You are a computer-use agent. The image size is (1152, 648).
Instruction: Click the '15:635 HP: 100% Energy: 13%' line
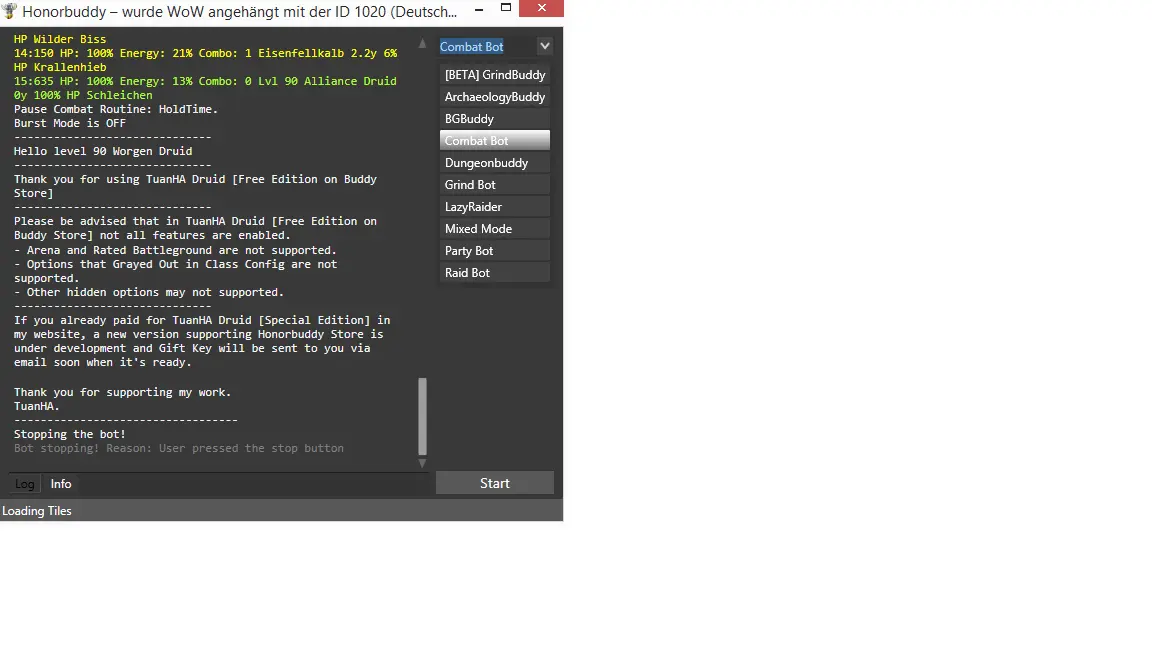205,82
